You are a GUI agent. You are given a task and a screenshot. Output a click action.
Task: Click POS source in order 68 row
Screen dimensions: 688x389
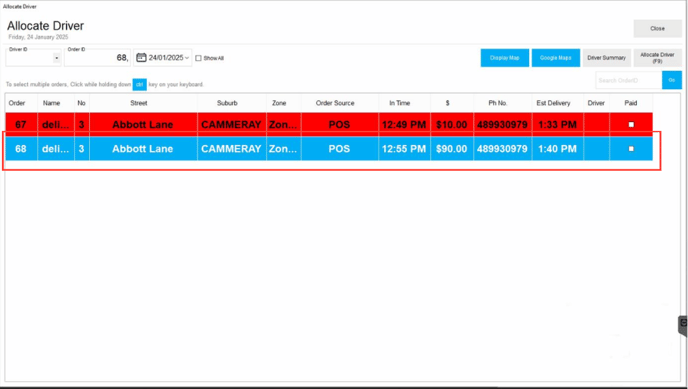(340, 149)
